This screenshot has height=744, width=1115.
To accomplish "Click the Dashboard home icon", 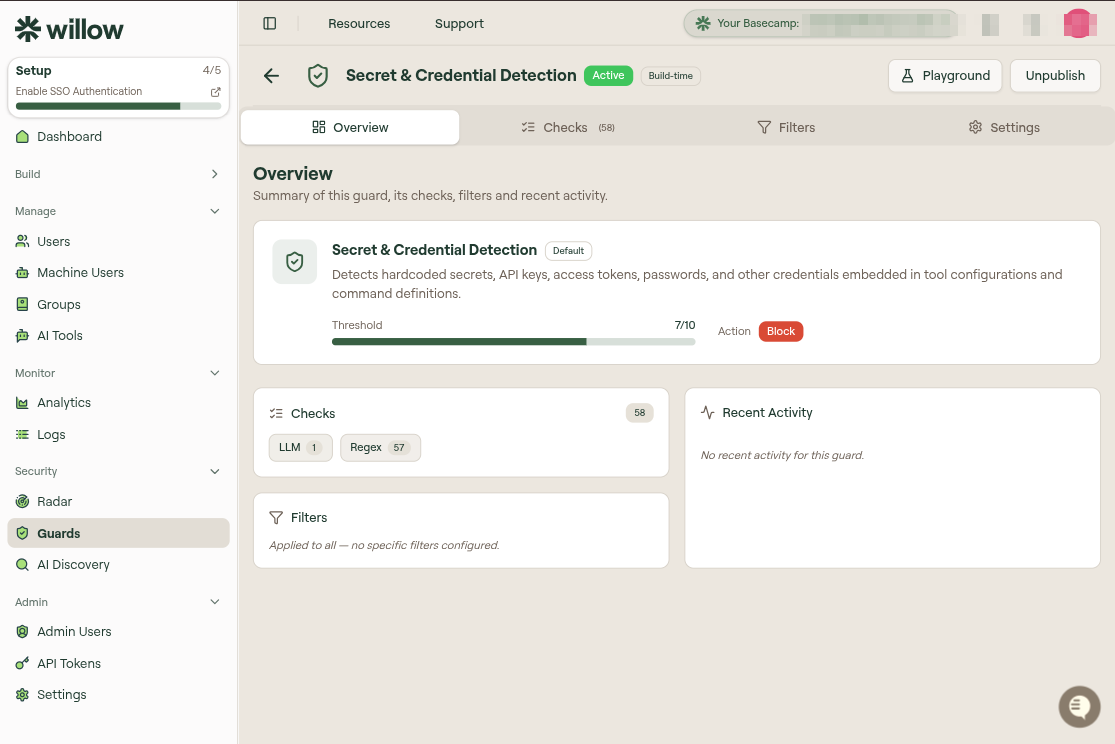I will click(22, 137).
